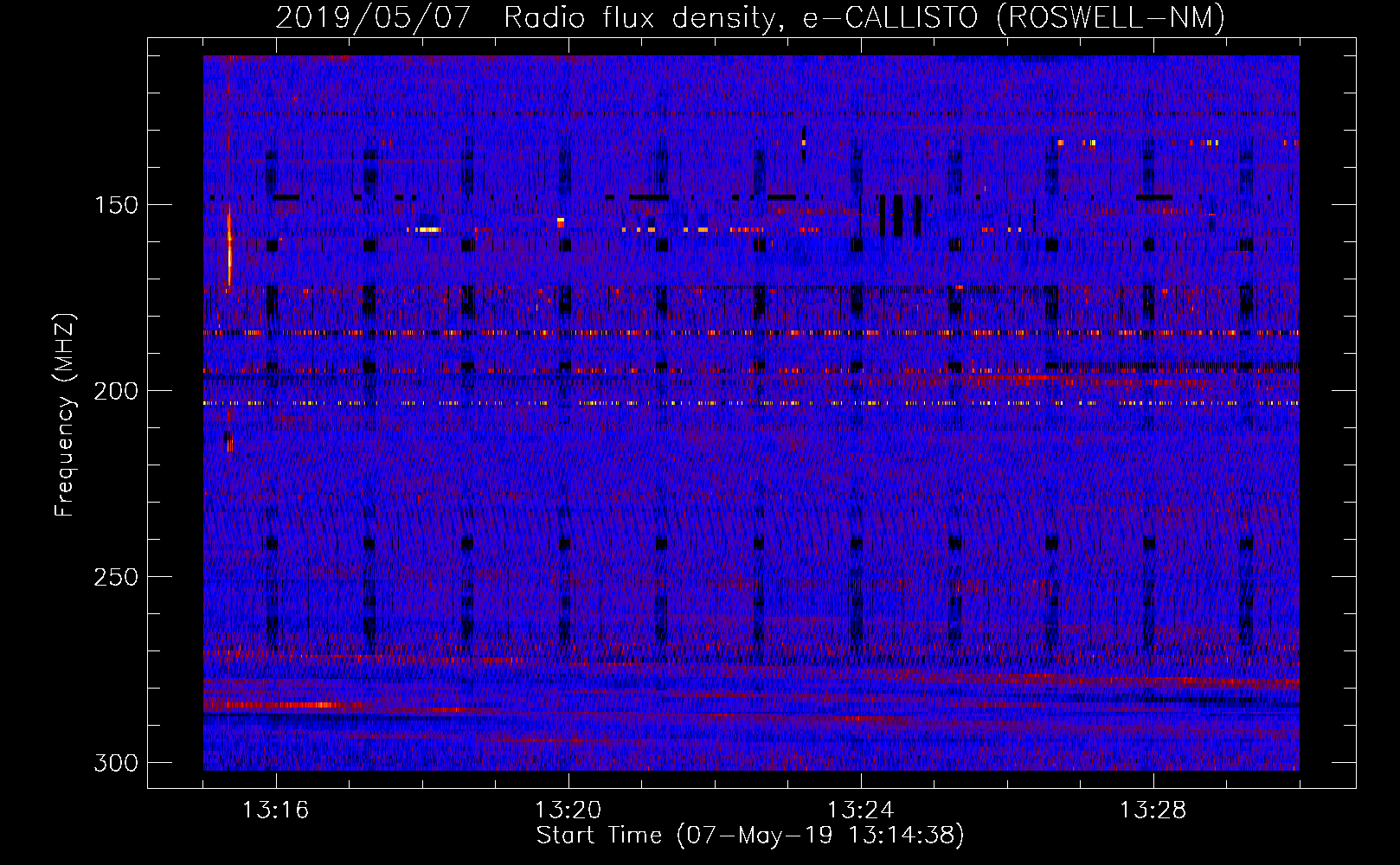This screenshot has height=865, width=1400.
Task: Click the 200 frequency tick label
Action: [x=116, y=391]
